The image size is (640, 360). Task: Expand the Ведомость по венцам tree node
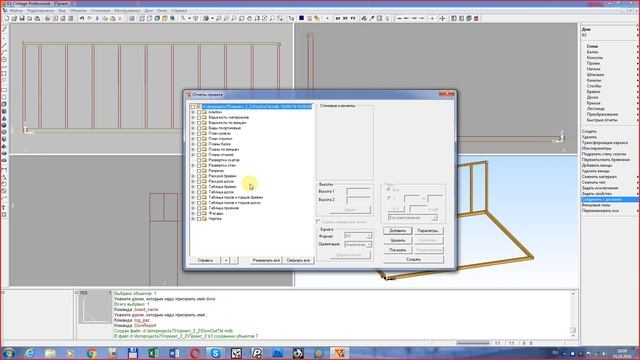click(x=193, y=122)
